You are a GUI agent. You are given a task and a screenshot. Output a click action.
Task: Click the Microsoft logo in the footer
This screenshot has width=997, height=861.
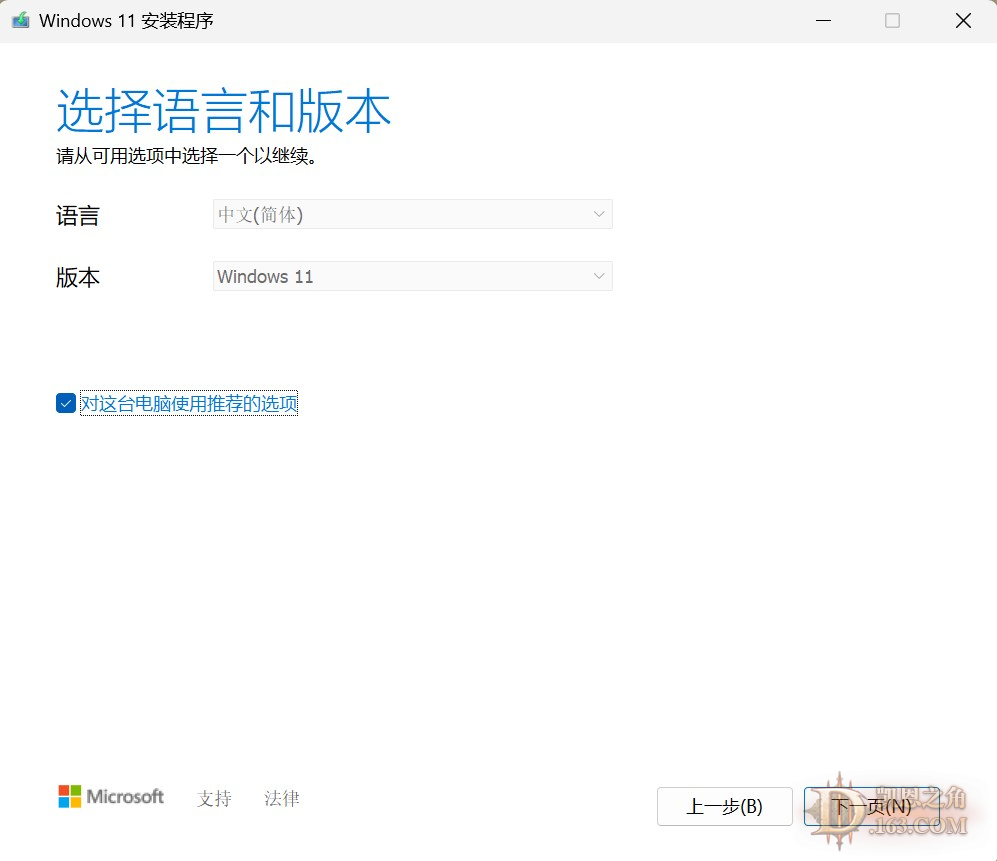[111, 796]
